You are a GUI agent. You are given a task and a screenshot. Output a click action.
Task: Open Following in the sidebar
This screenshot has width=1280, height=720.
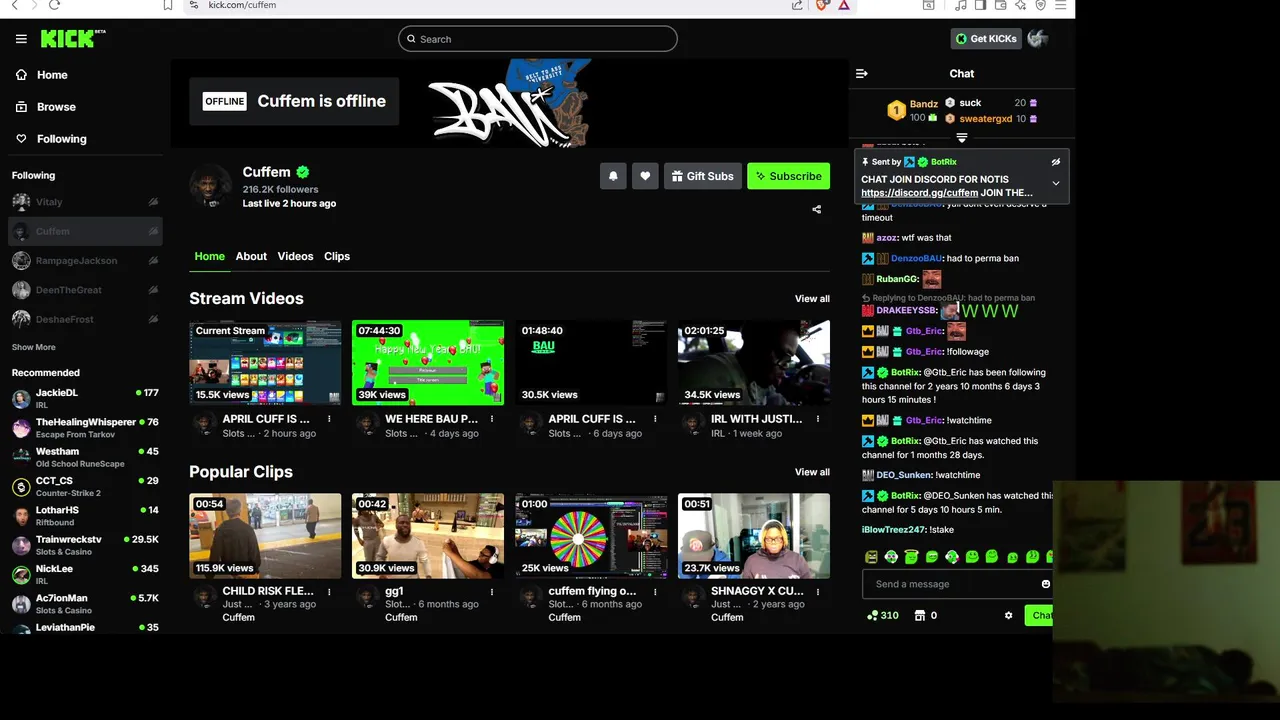pyautogui.click(x=51, y=139)
